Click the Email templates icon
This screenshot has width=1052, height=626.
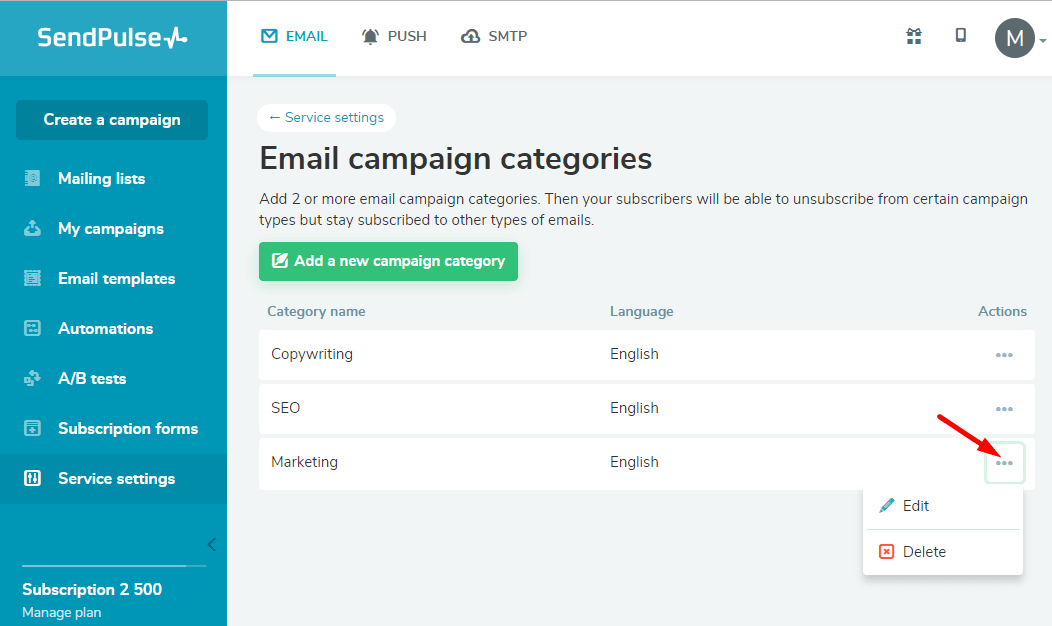pos(32,278)
